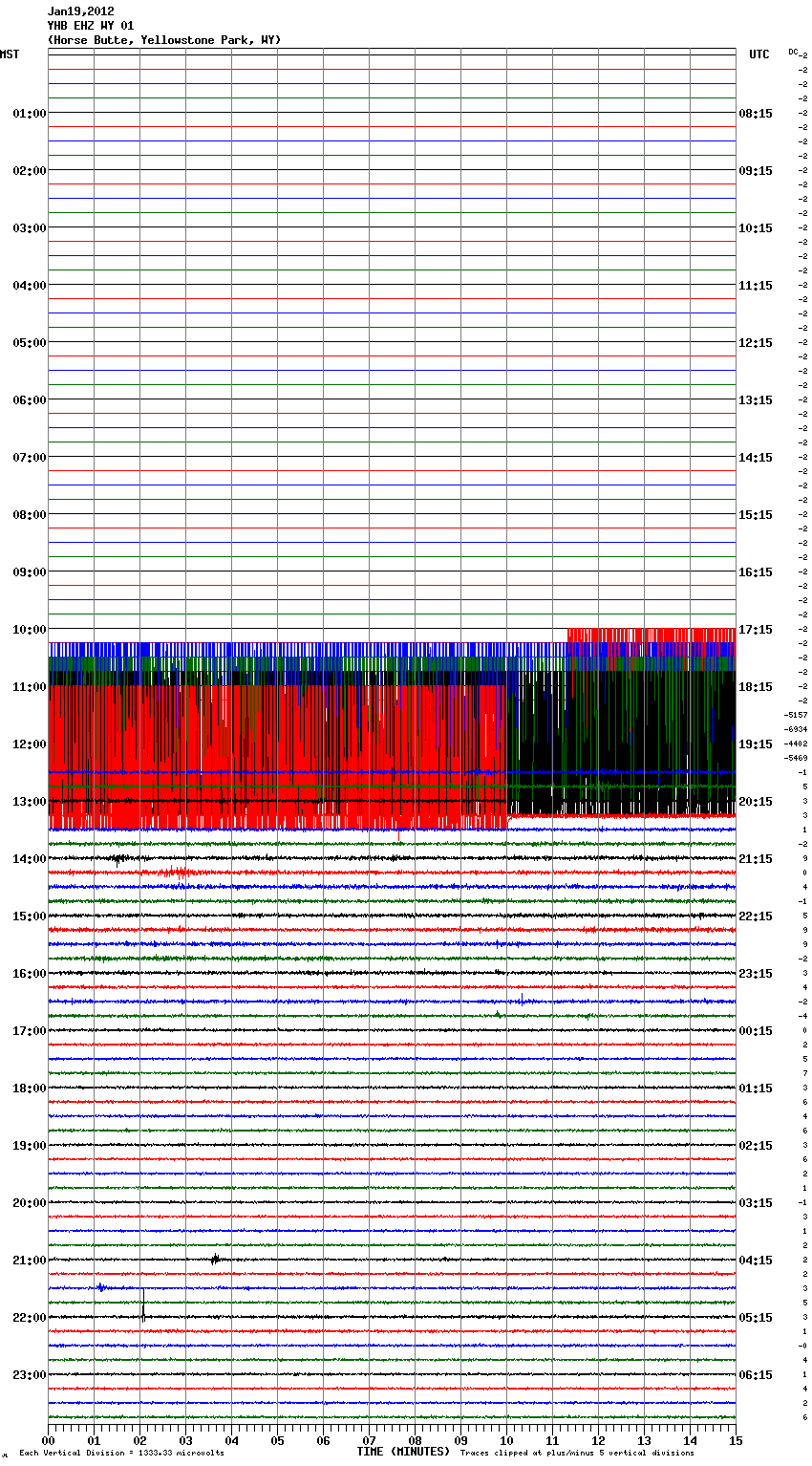This screenshot has height=1466, width=812.
Task: Click minute tick label 15 on the axis
Action: pyautogui.click(x=736, y=1440)
